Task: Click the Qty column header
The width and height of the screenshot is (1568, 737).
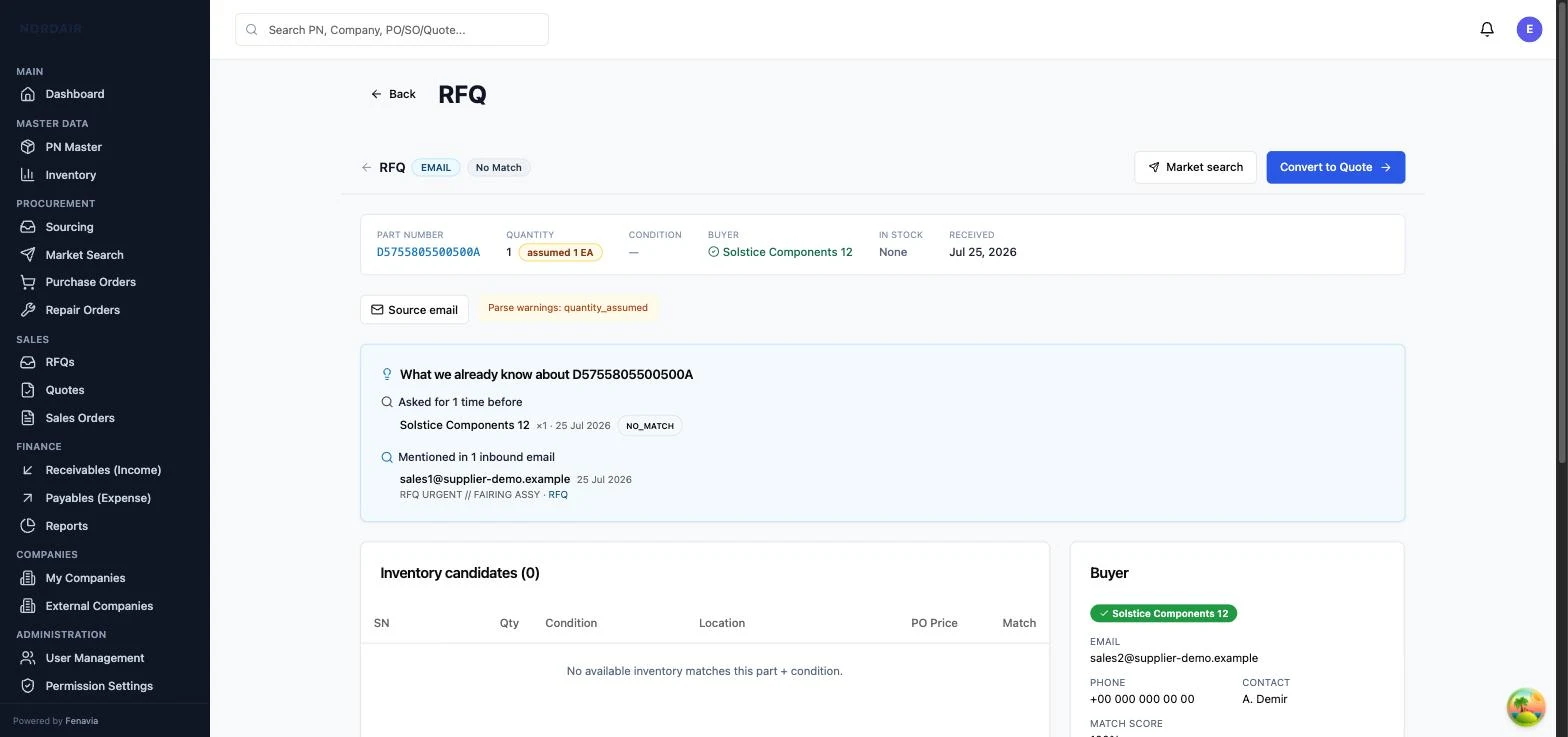Action: pos(509,623)
